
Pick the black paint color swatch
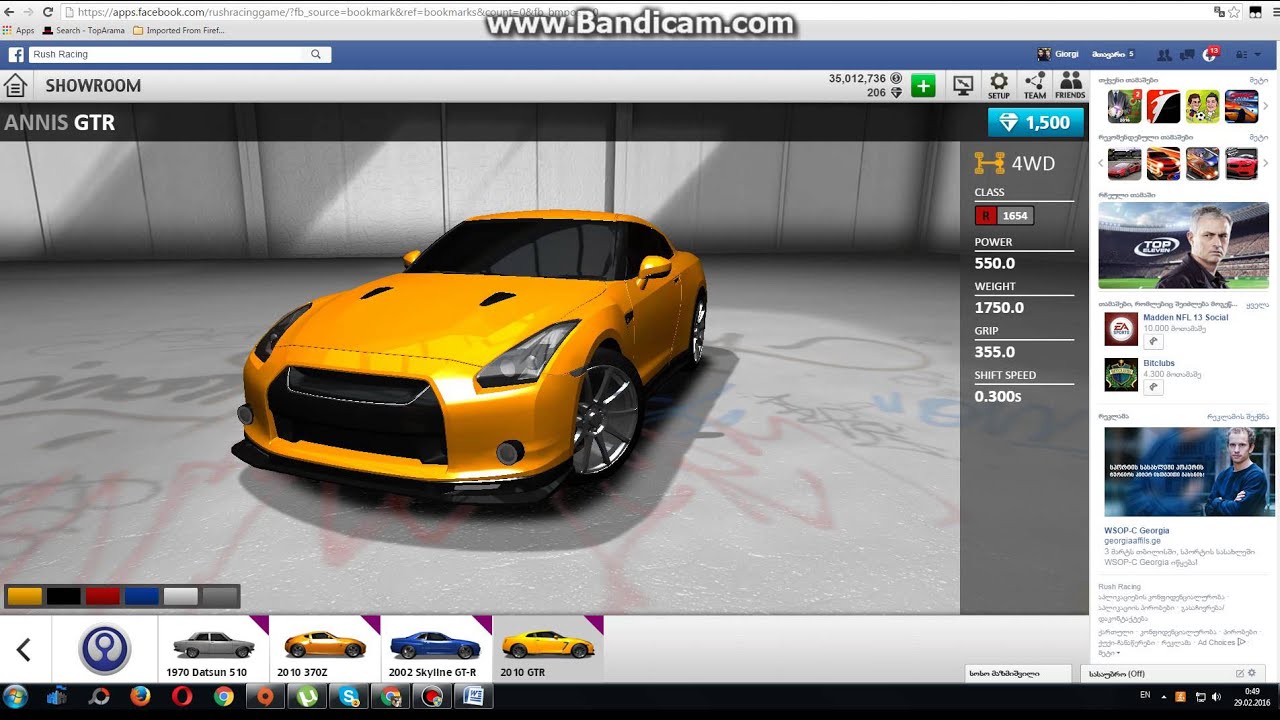[x=63, y=597]
